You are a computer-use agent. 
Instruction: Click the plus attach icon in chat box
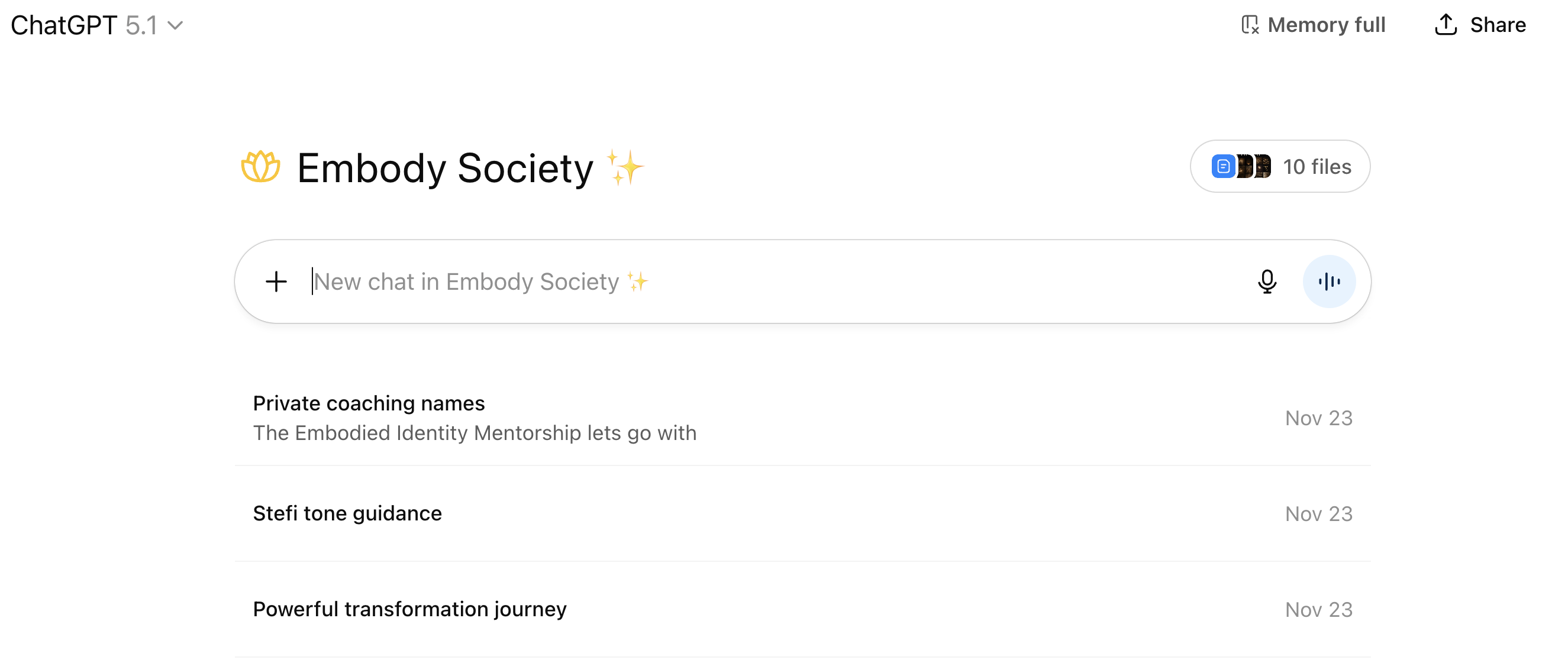276,282
